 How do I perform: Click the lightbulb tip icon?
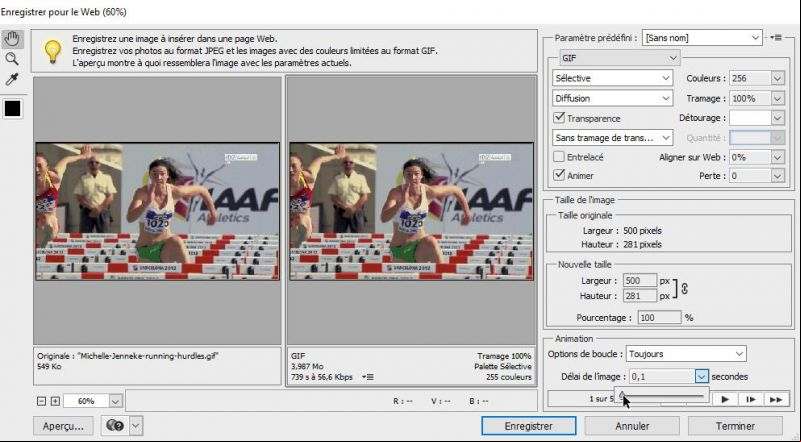click(53, 51)
